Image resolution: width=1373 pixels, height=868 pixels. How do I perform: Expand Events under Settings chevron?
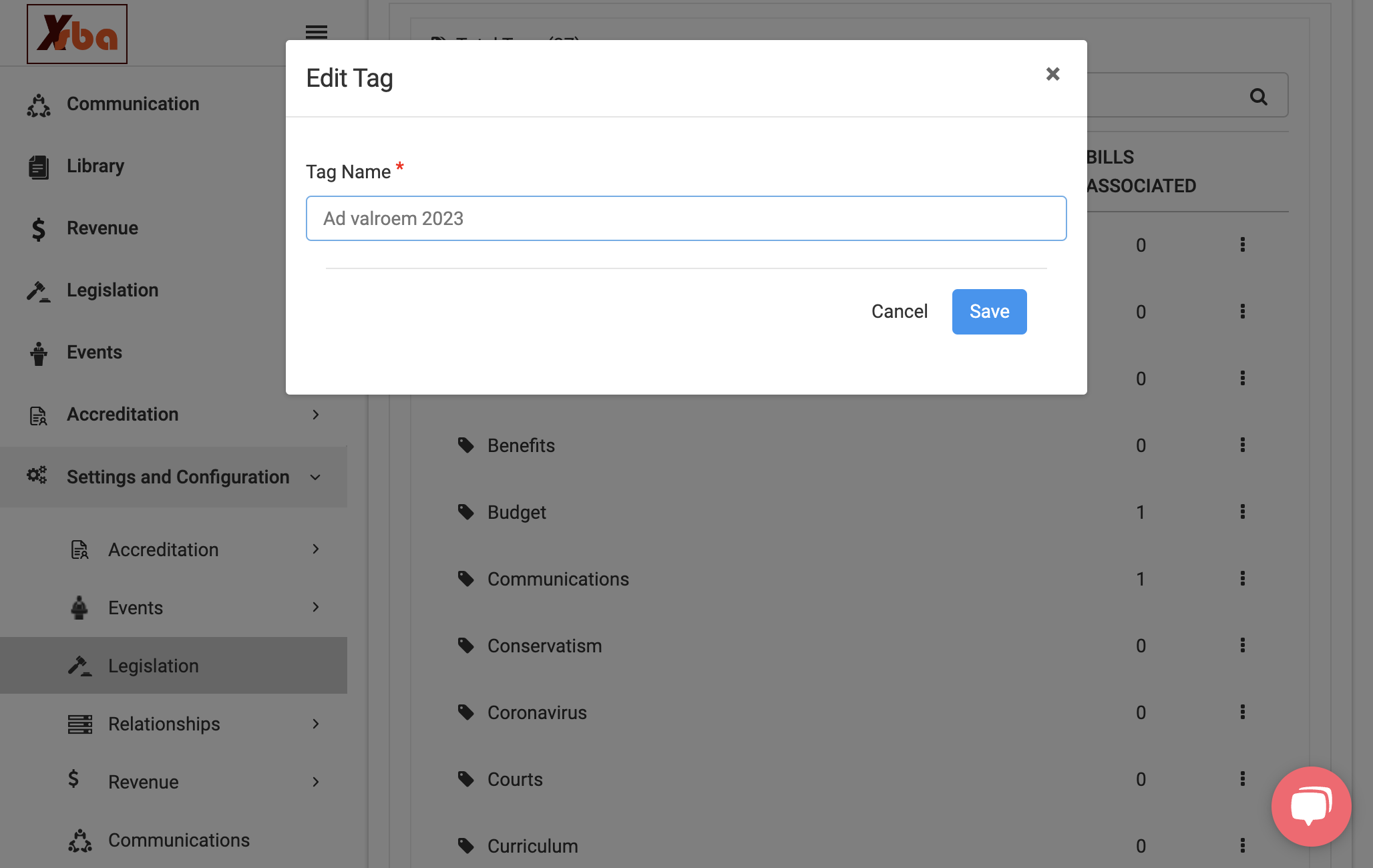[315, 607]
